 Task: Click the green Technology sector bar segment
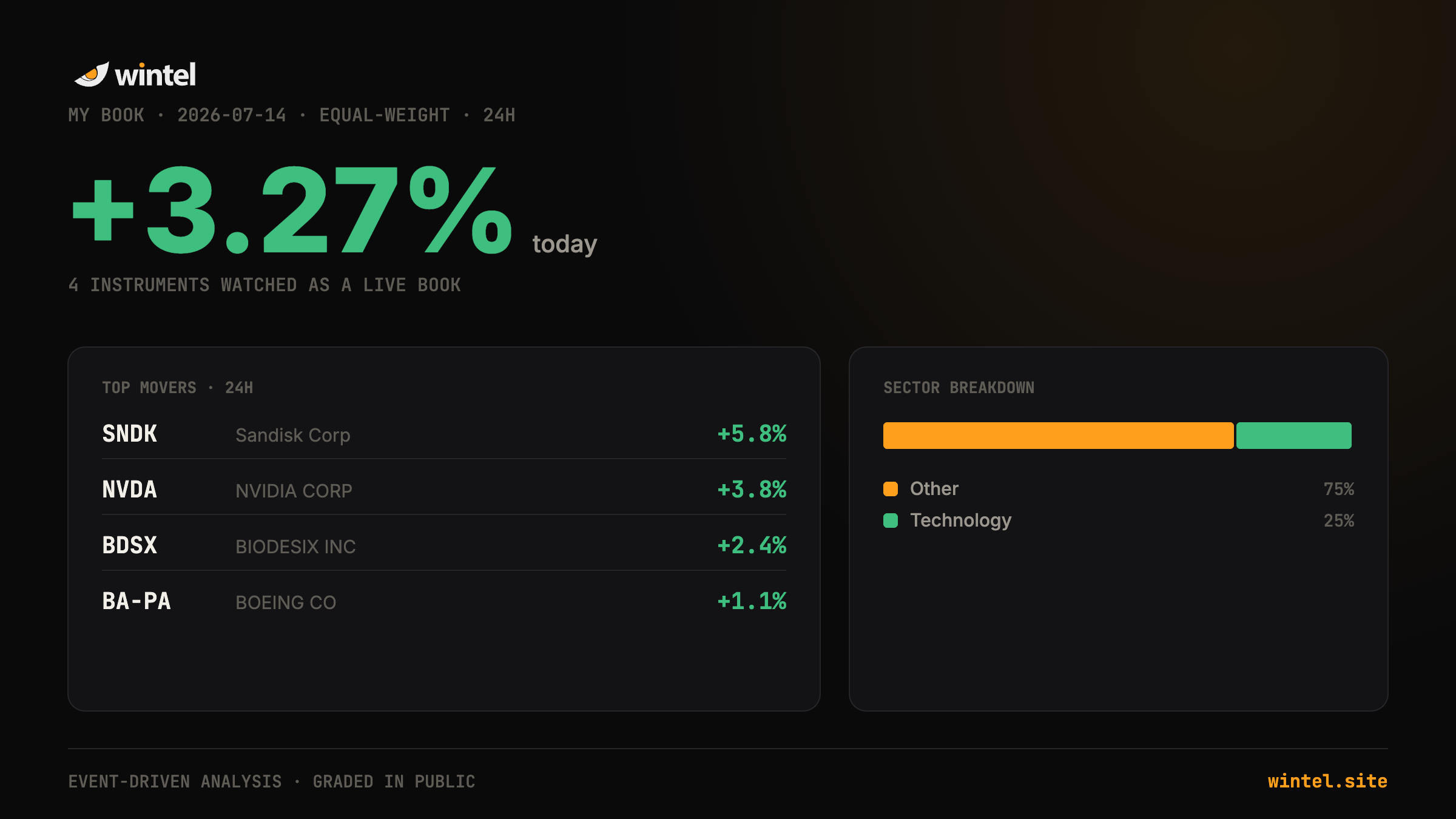pyautogui.click(x=1293, y=436)
